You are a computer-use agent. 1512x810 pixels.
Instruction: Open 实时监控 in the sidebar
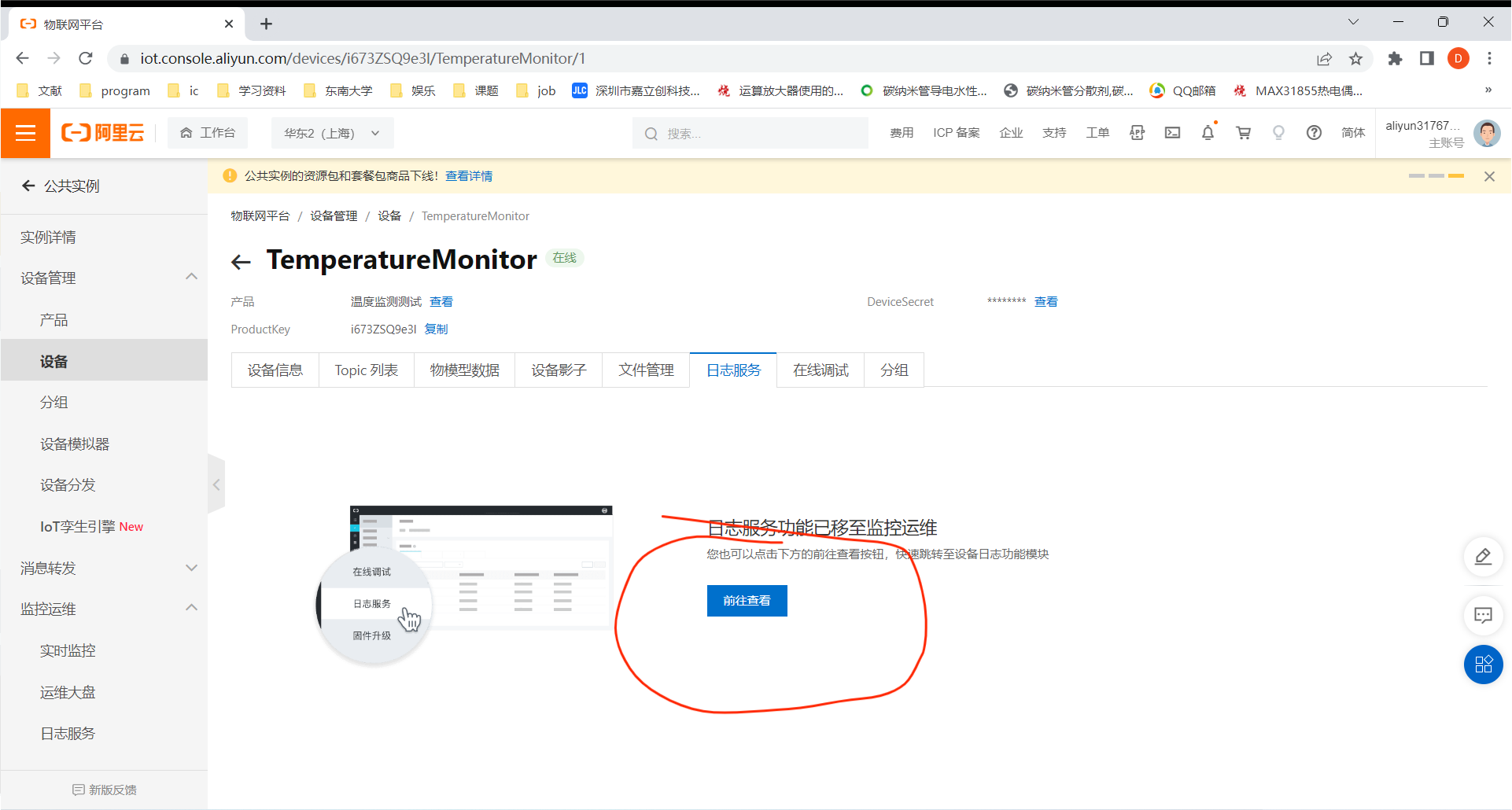pyautogui.click(x=68, y=650)
